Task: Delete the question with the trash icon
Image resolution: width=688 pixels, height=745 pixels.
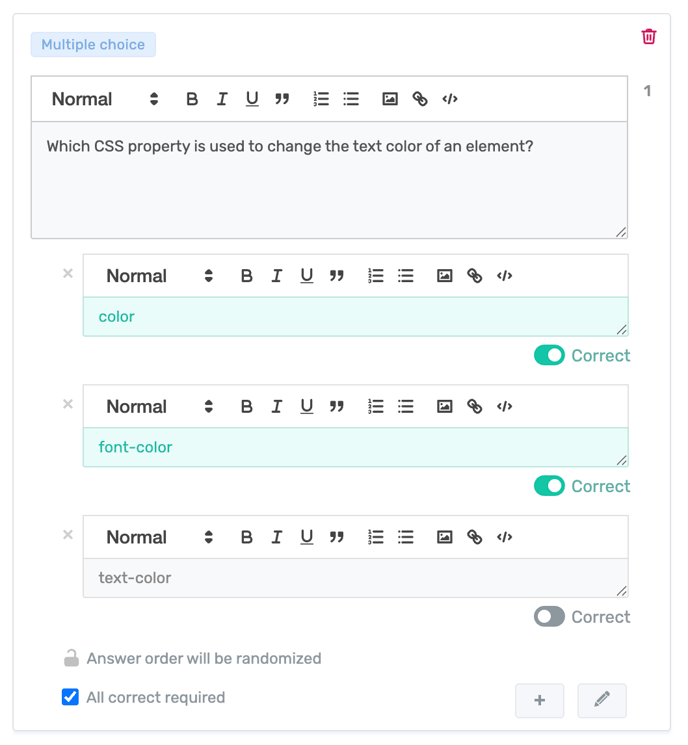Action: coord(649,37)
